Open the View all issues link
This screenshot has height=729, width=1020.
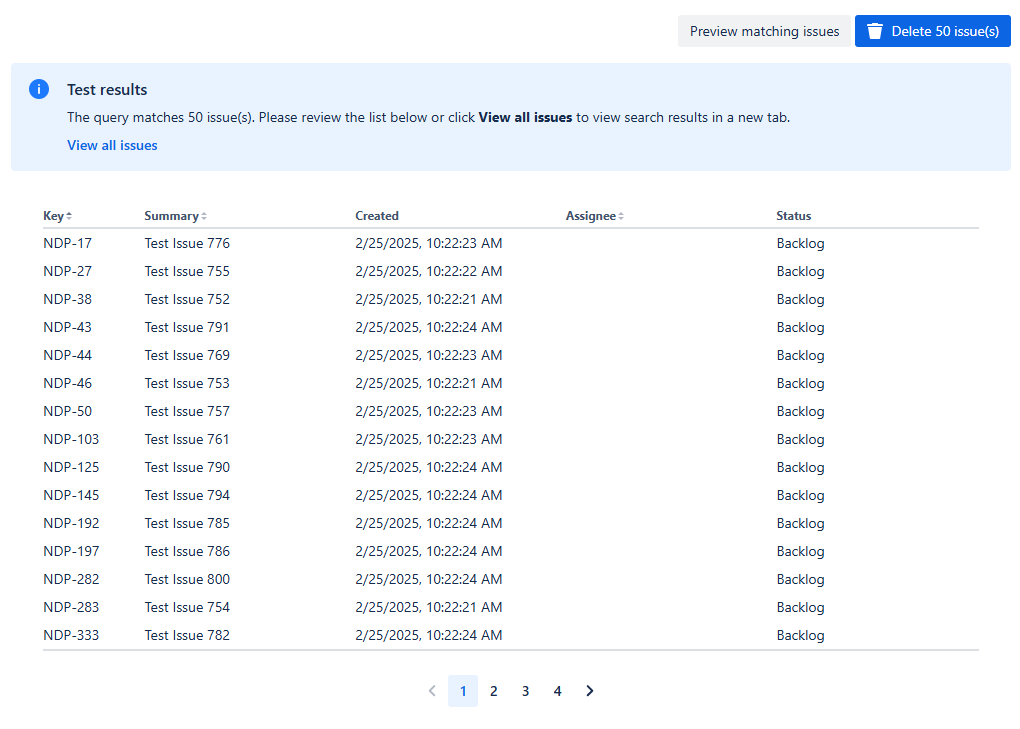click(x=112, y=145)
